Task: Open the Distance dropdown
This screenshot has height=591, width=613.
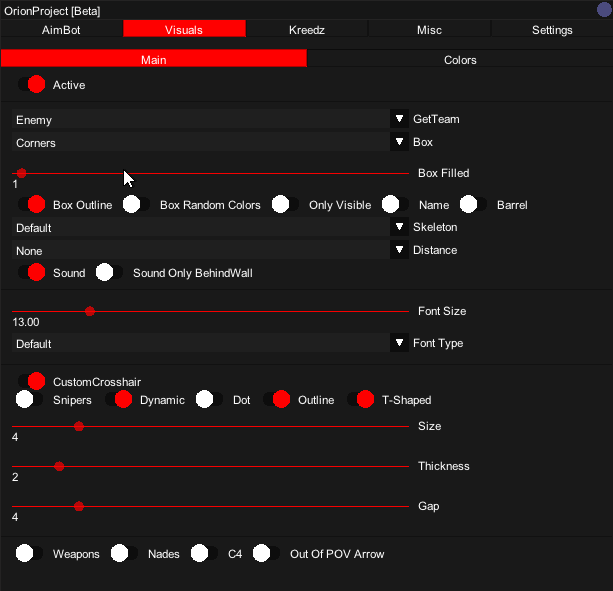Action: pyautogui.click(x=399, y=250)
